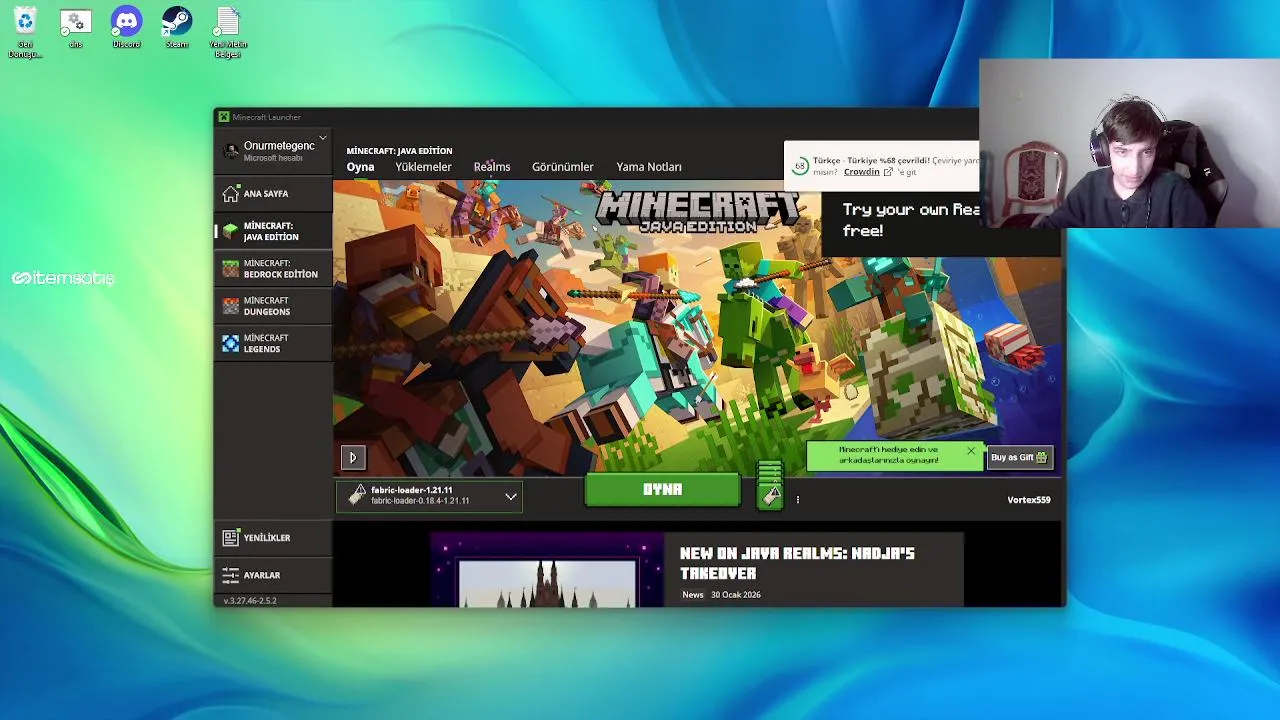Click the Nadja's Takeover castle thumbnail
The width and height of the screenshot is (1280, 720).
tap(547, 570)
